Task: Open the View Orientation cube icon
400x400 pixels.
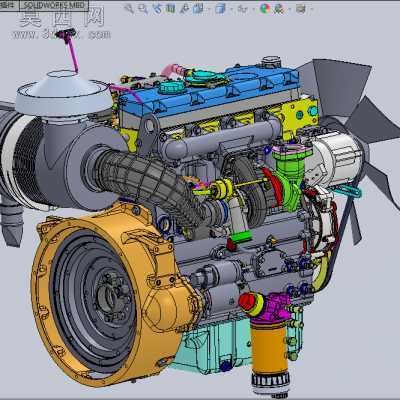Action: [198, 8]
